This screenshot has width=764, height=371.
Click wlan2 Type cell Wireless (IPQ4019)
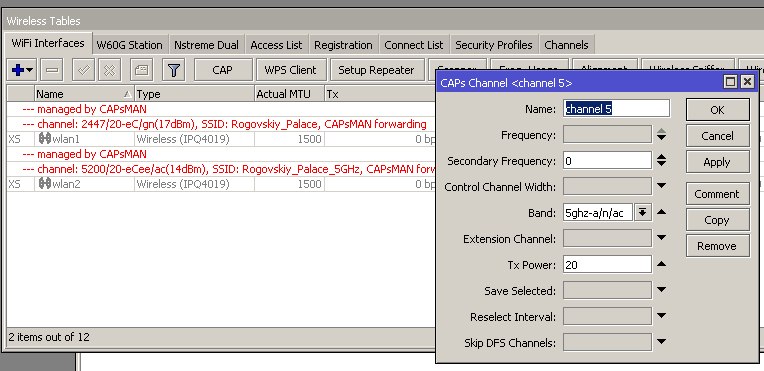(183, 184)
